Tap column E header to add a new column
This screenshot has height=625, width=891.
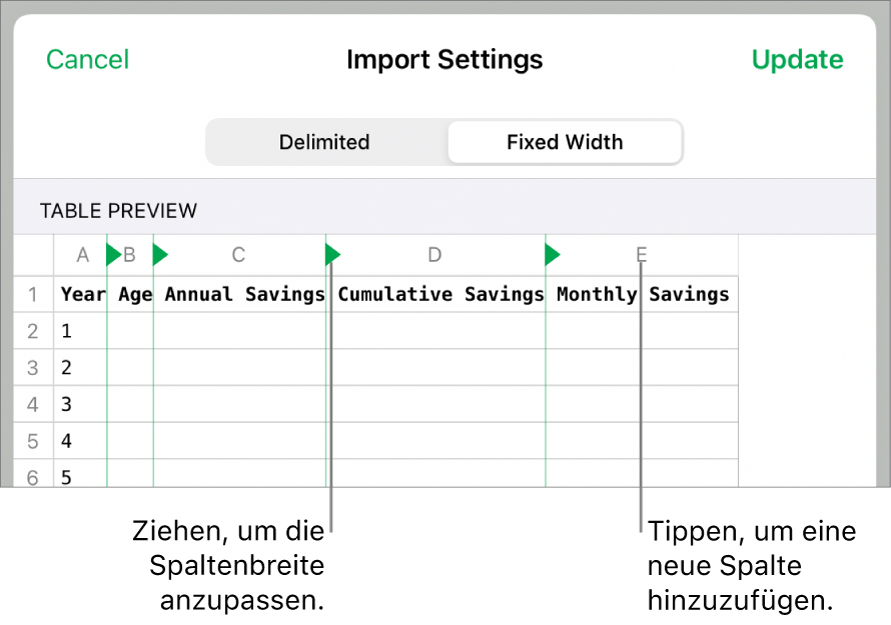point(640,255)
